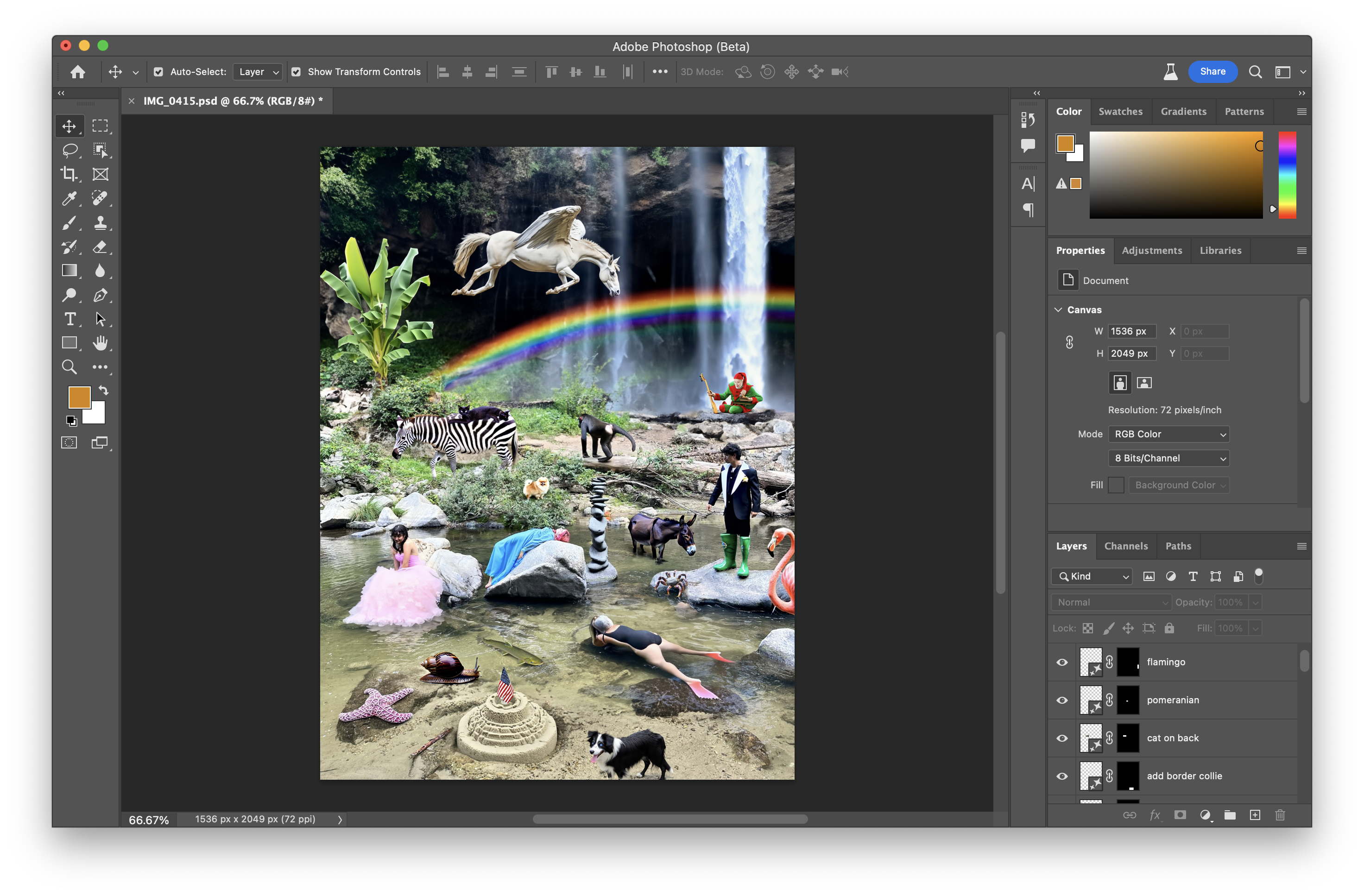Select the Hand tool
The image size is (1364, 896).
click(100, 343)
